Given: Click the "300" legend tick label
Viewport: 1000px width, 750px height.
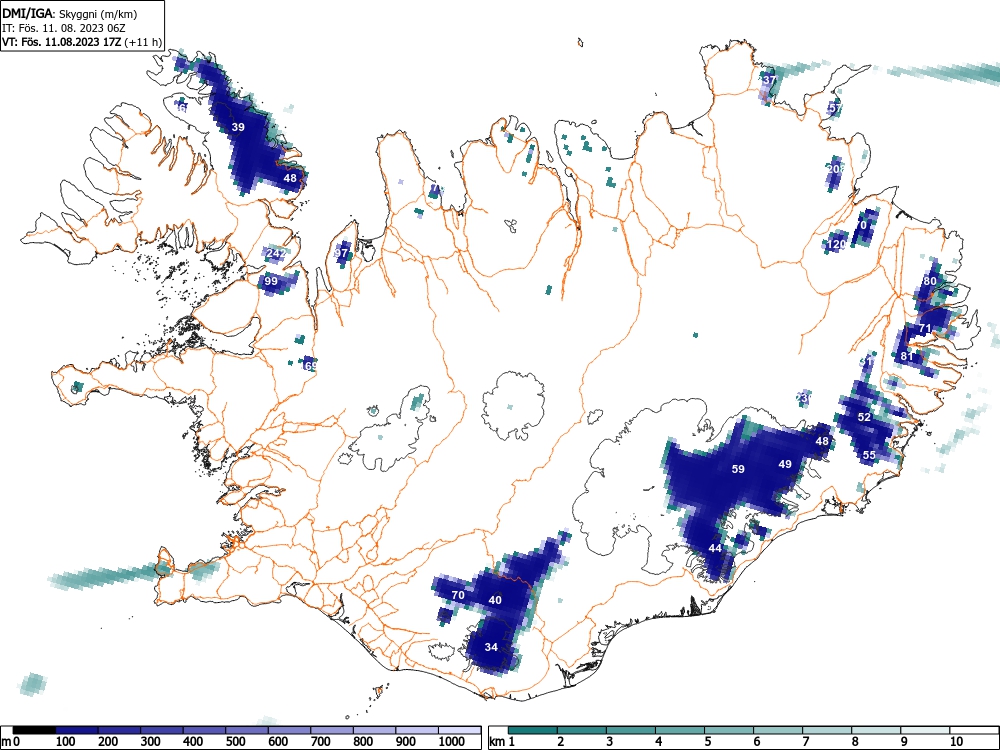Looking at the screenshot, I should 151,742.
